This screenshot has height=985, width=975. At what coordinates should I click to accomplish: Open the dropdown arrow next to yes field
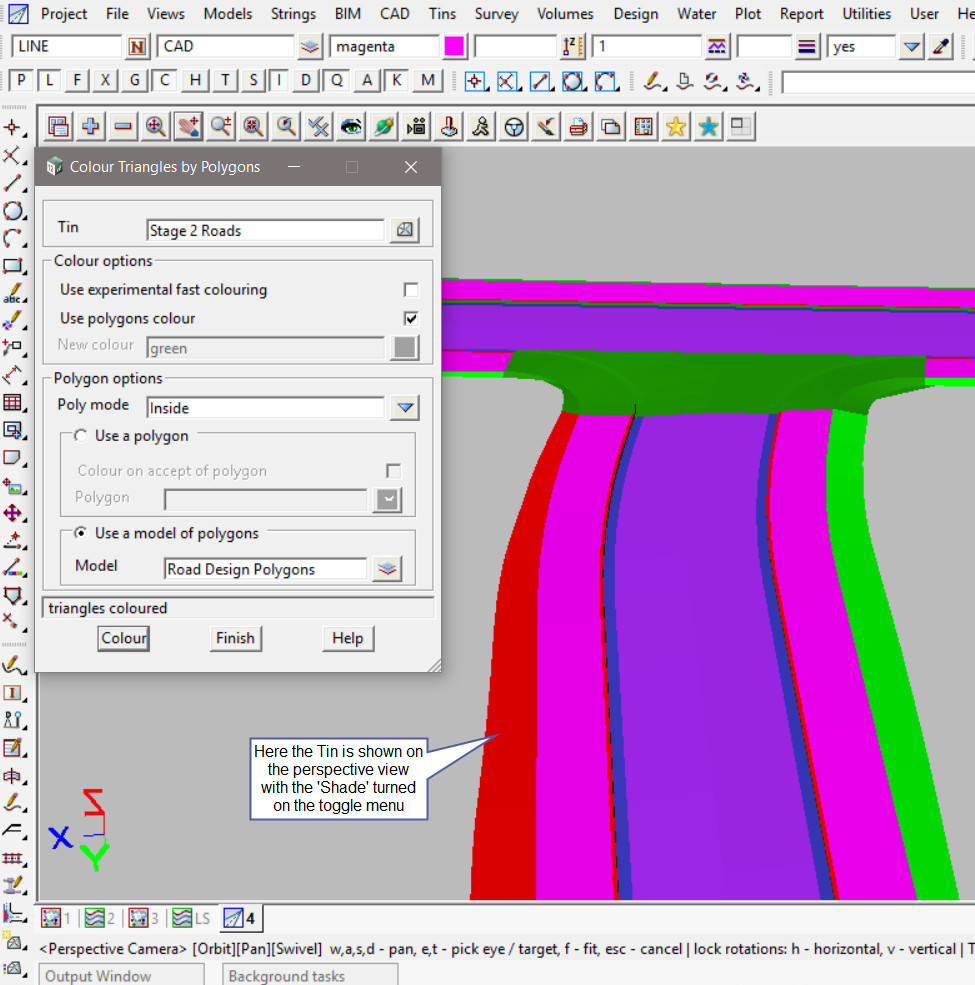911,47
